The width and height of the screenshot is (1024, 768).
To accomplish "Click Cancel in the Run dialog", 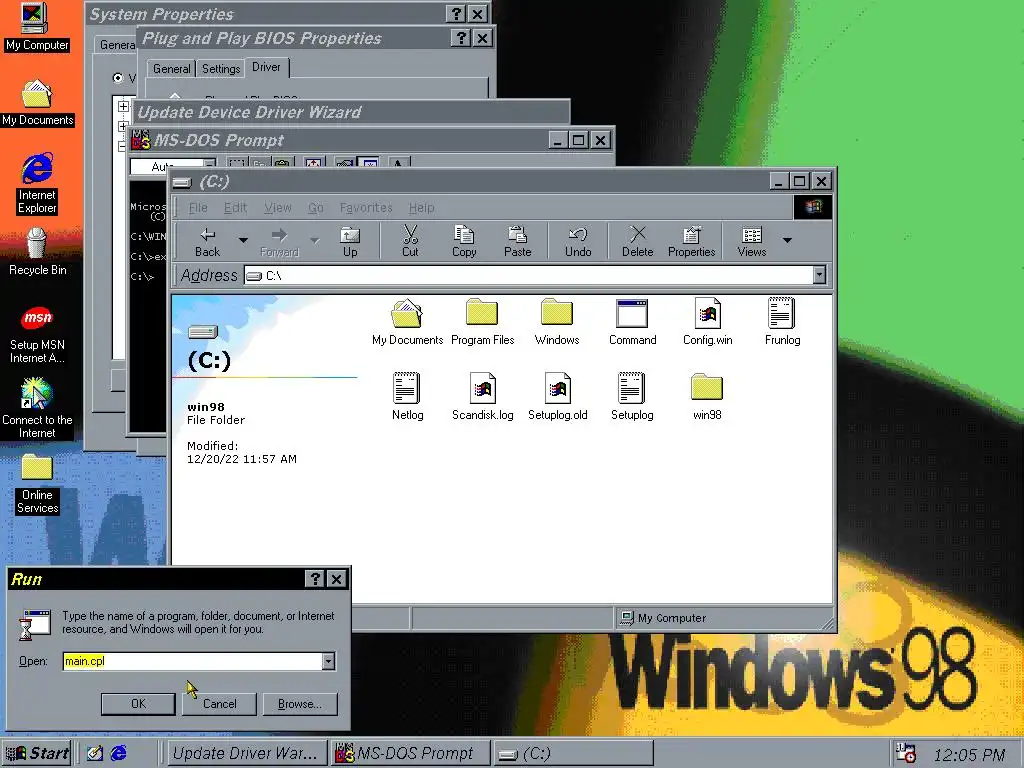I will point(219,703).
